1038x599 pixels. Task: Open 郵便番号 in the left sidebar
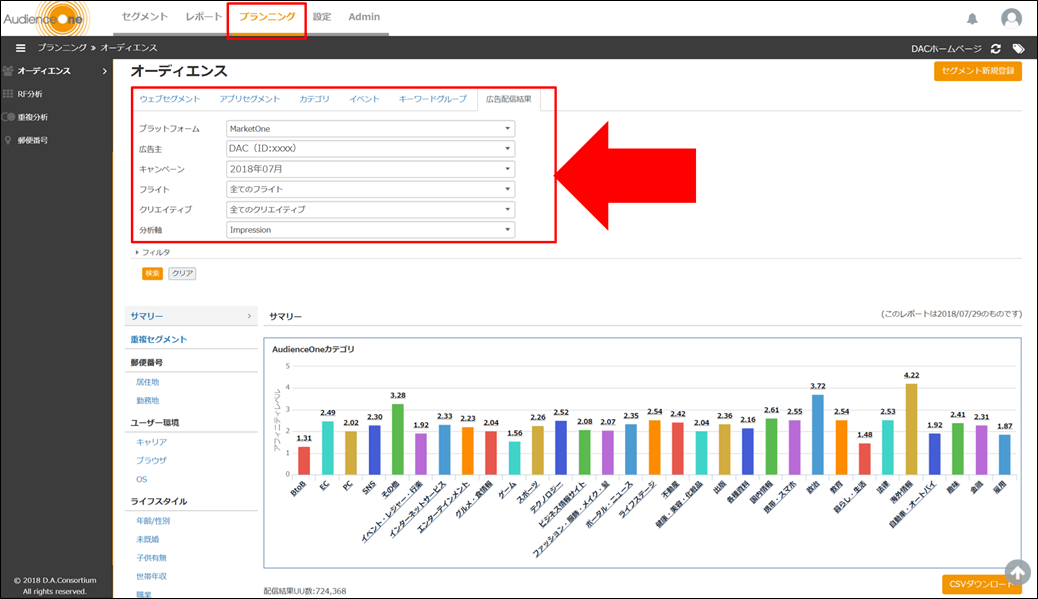coord(32,140)
